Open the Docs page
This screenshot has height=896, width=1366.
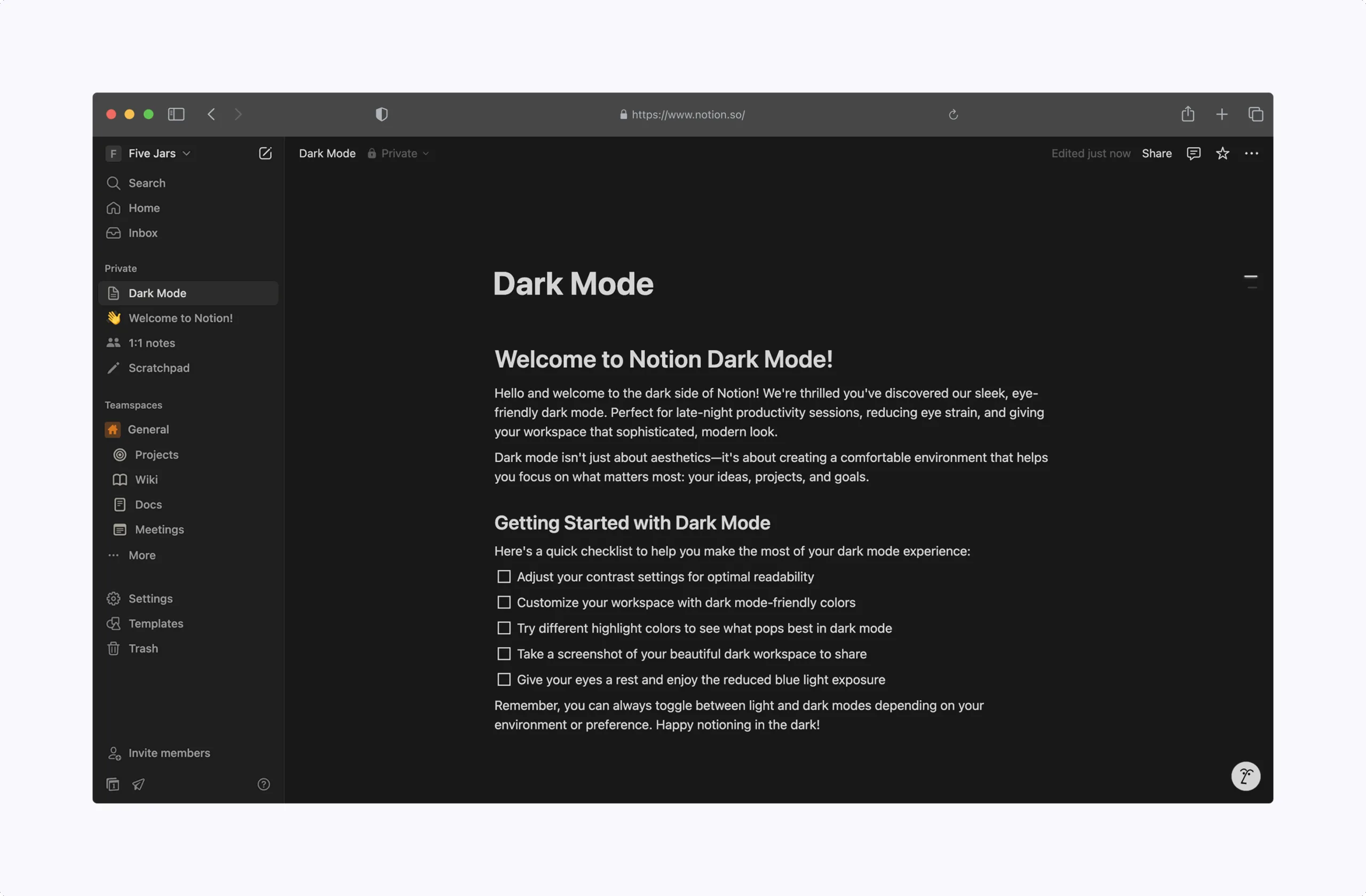(188, 504)
